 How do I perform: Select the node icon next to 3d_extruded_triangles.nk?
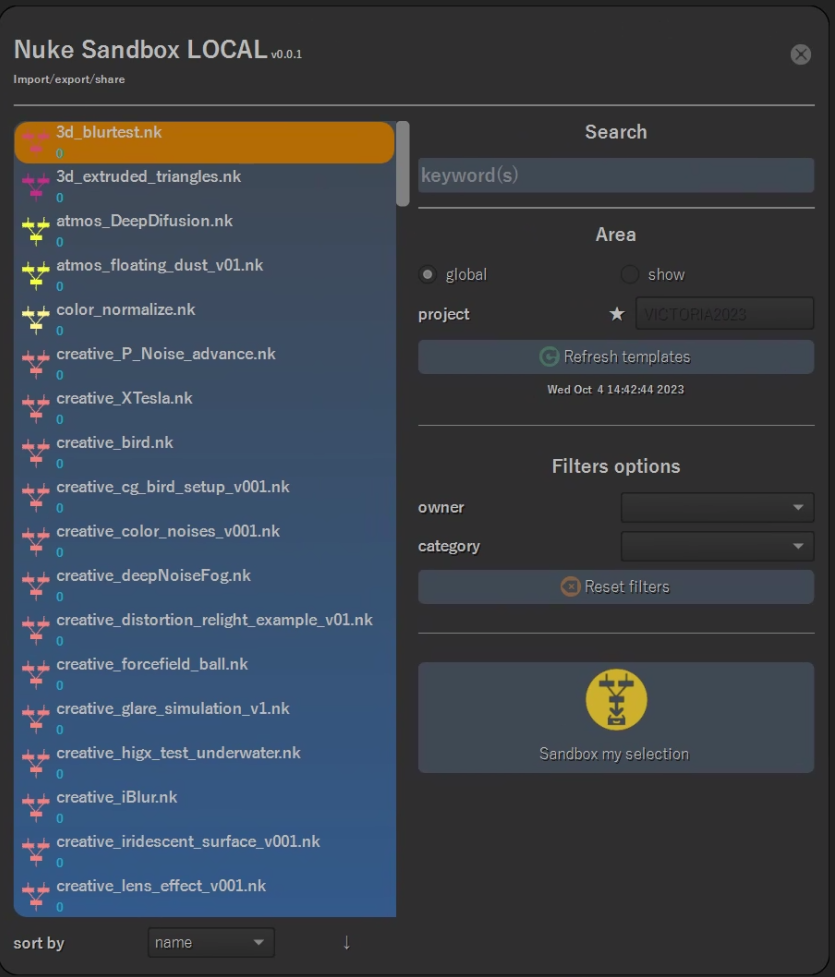(x=35, y=185)
